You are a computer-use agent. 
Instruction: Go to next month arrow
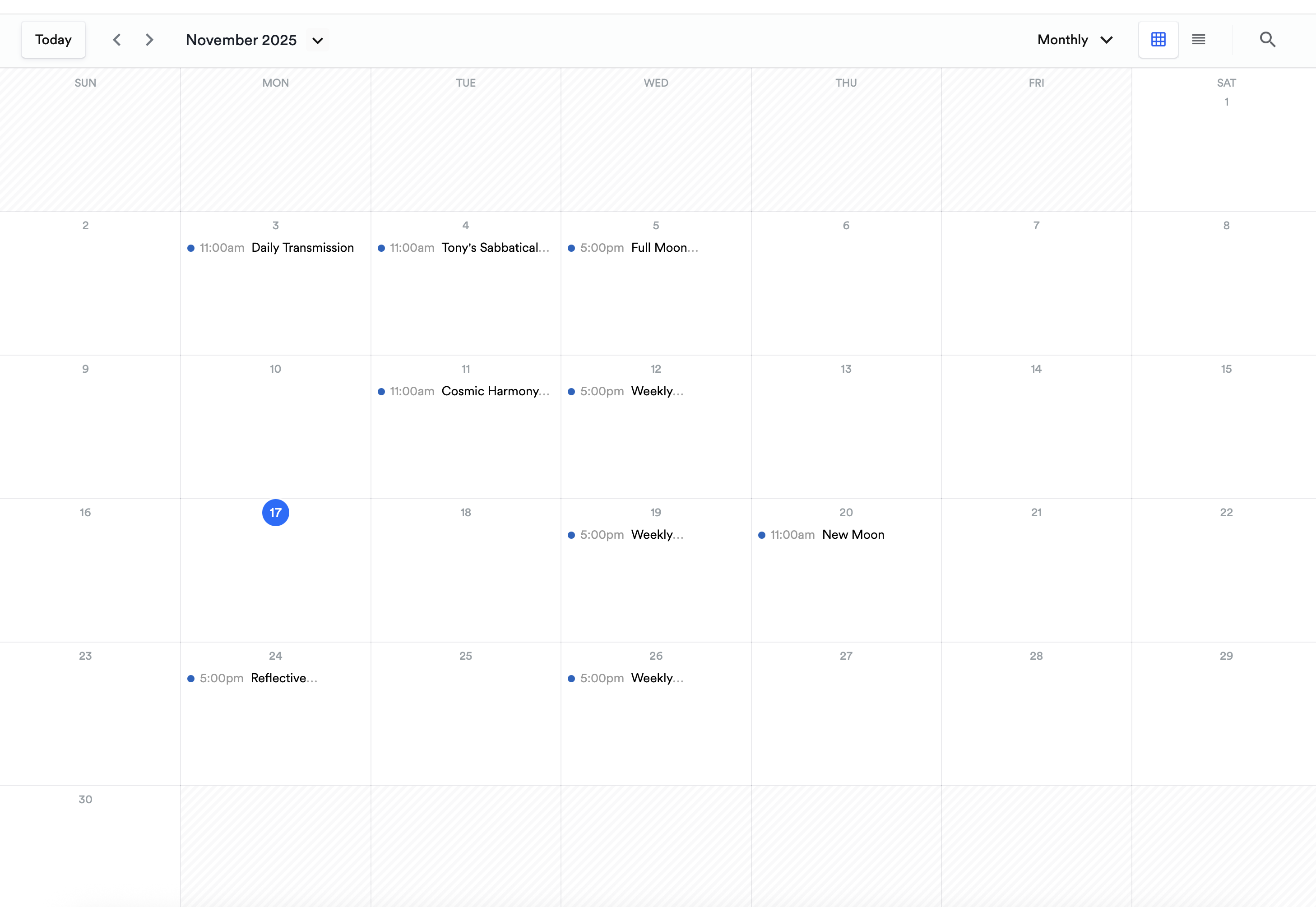149,40
